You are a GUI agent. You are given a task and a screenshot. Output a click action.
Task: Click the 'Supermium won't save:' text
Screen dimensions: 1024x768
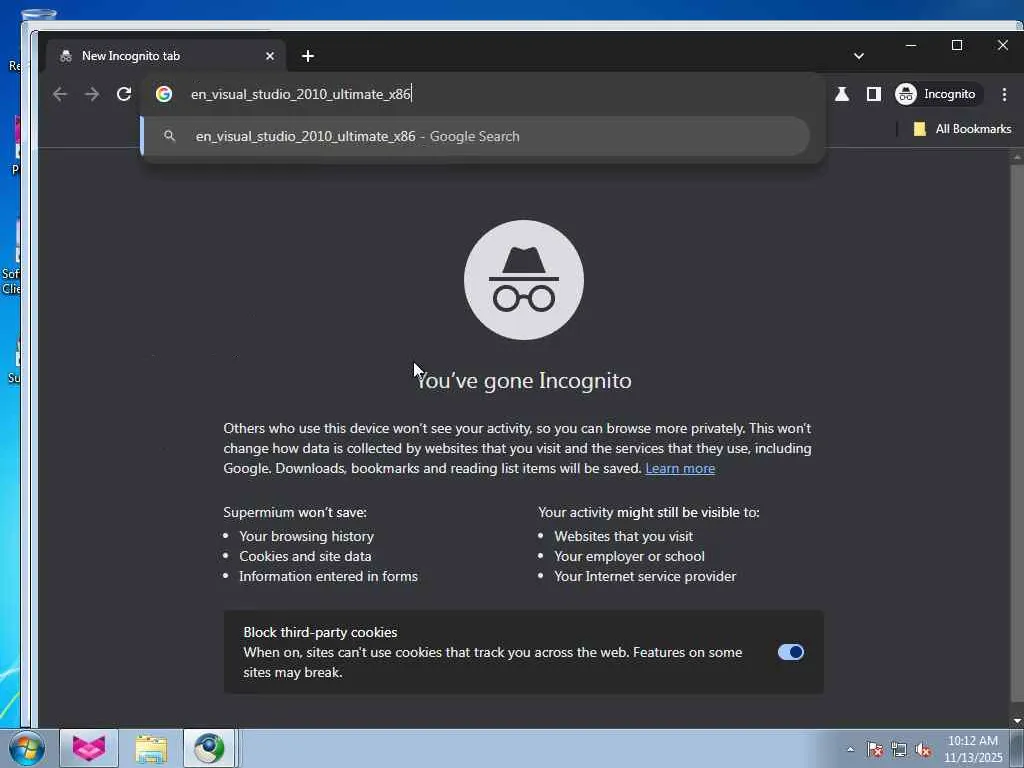(295, 512)
